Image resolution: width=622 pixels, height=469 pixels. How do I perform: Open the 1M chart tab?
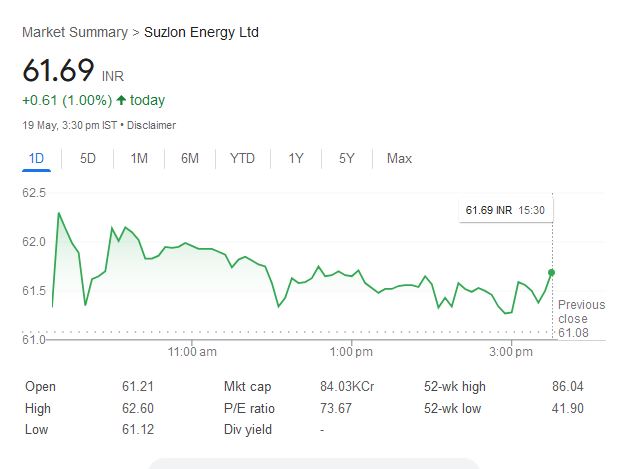click(139, 159)
